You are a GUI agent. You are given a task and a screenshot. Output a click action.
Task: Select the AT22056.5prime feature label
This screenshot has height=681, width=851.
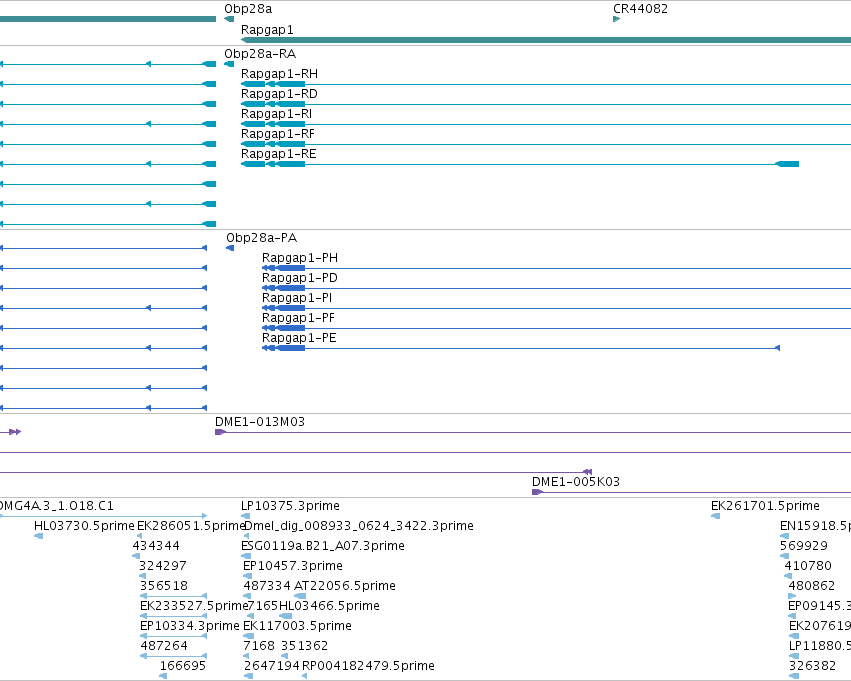pyautogui.click(x=345, y=586)
